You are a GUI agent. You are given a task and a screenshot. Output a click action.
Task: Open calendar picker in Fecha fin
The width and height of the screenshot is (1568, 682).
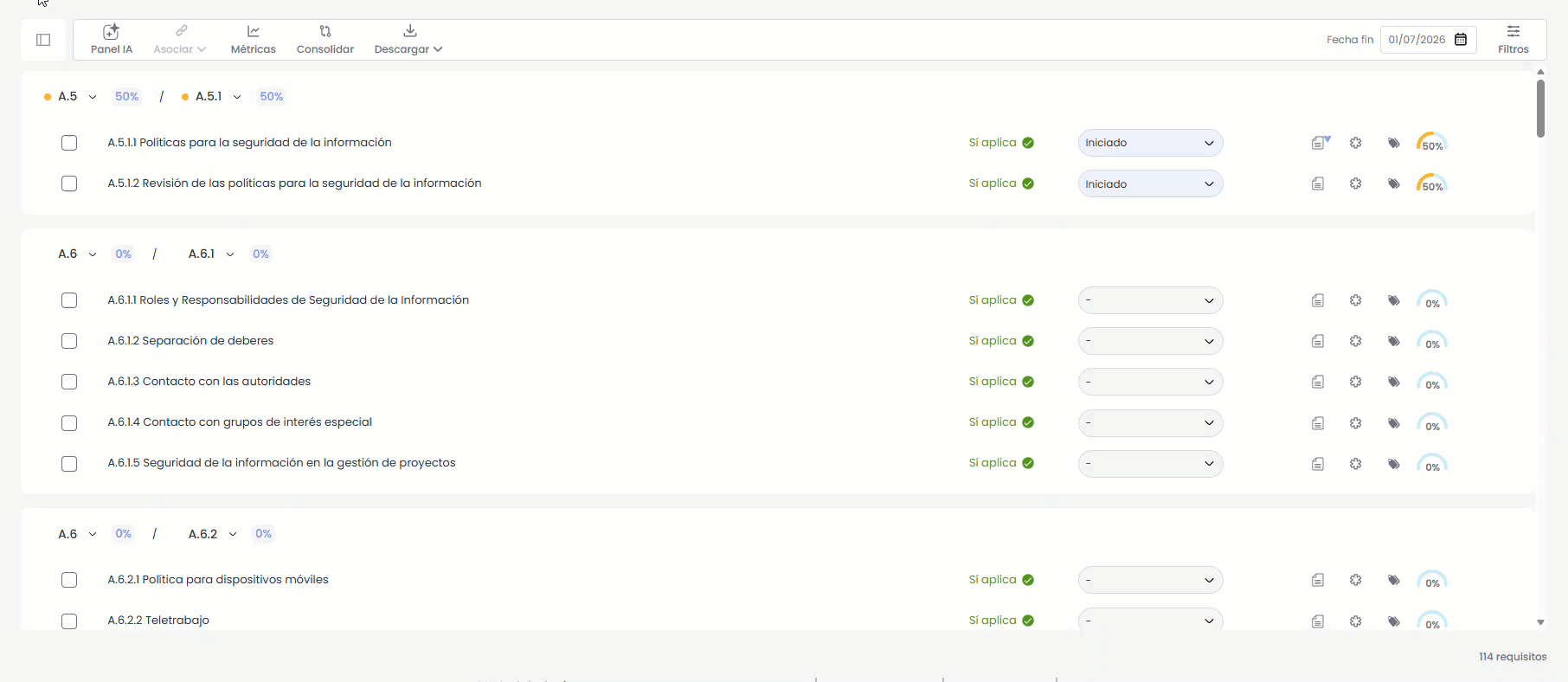1461,40
